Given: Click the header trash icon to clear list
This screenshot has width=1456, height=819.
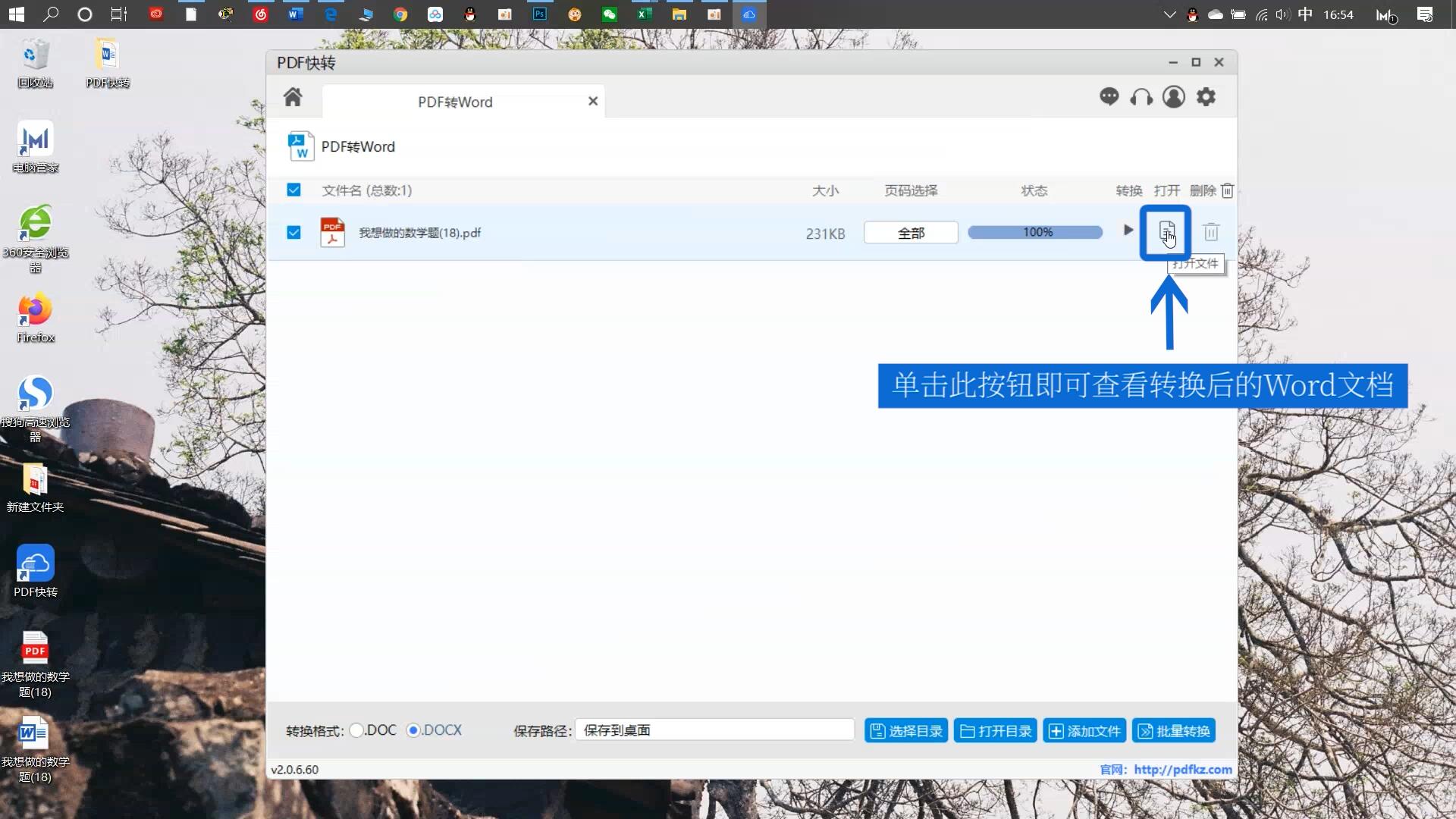Looking at the screenshot, I should click(x=1226, y=190).
